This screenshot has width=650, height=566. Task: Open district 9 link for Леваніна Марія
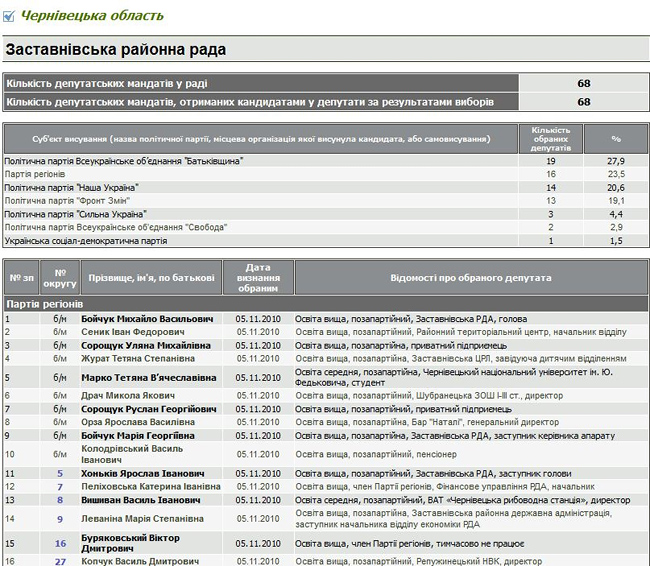[60, 519]
